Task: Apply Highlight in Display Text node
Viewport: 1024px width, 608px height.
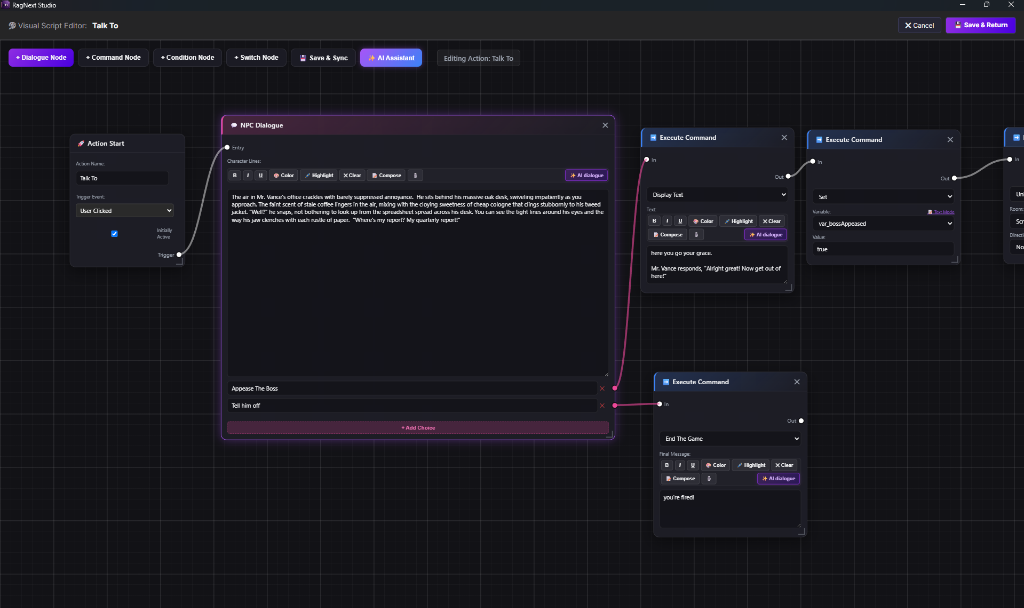Action: coord(738,221)
